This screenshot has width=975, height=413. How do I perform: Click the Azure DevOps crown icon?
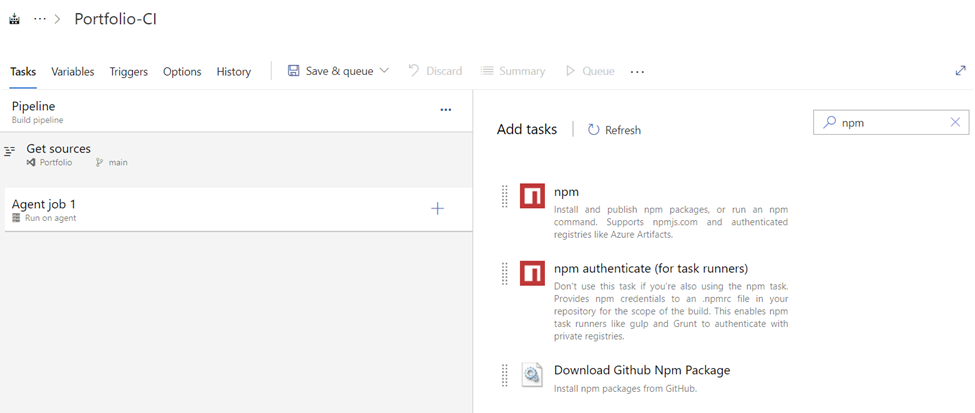tap(15, 19)
